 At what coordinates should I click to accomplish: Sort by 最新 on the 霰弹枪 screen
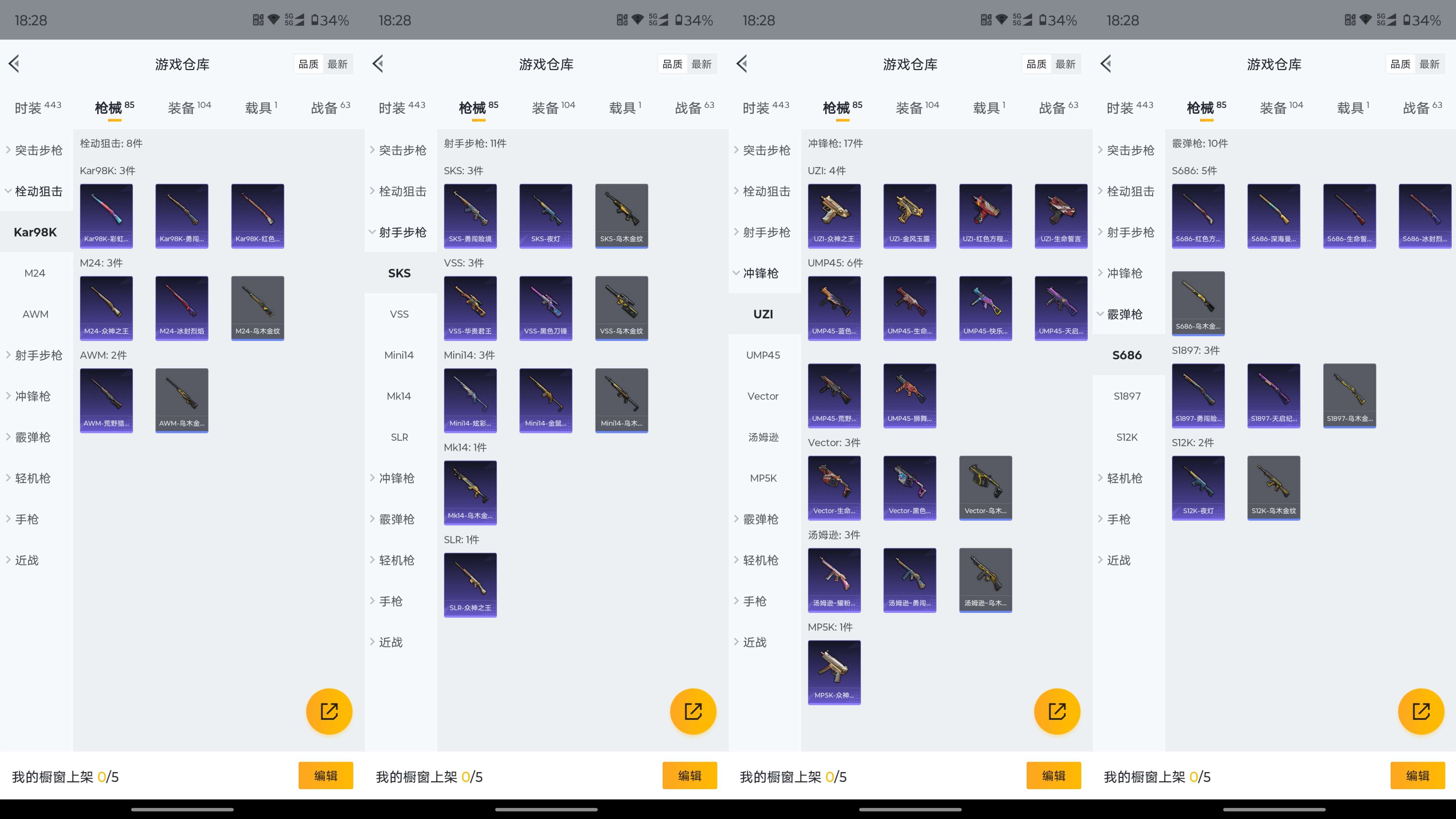[1429, 64]
